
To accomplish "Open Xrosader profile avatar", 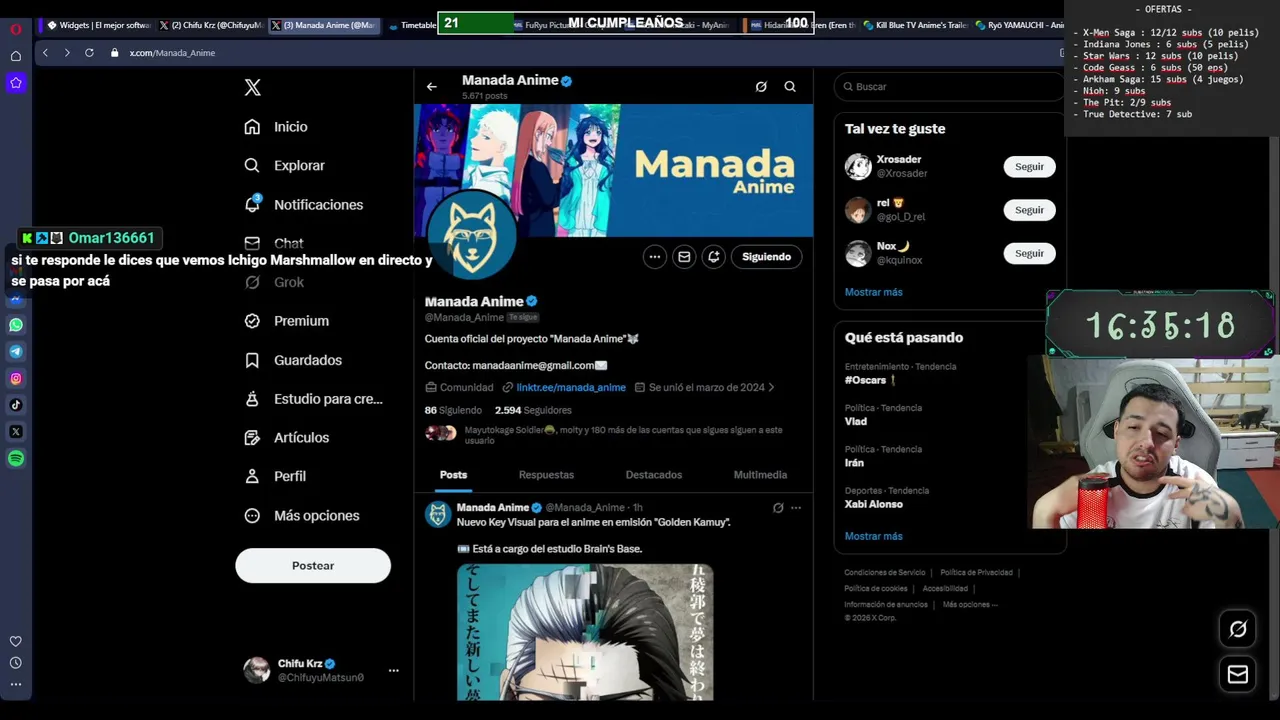I will coord(858,167).
